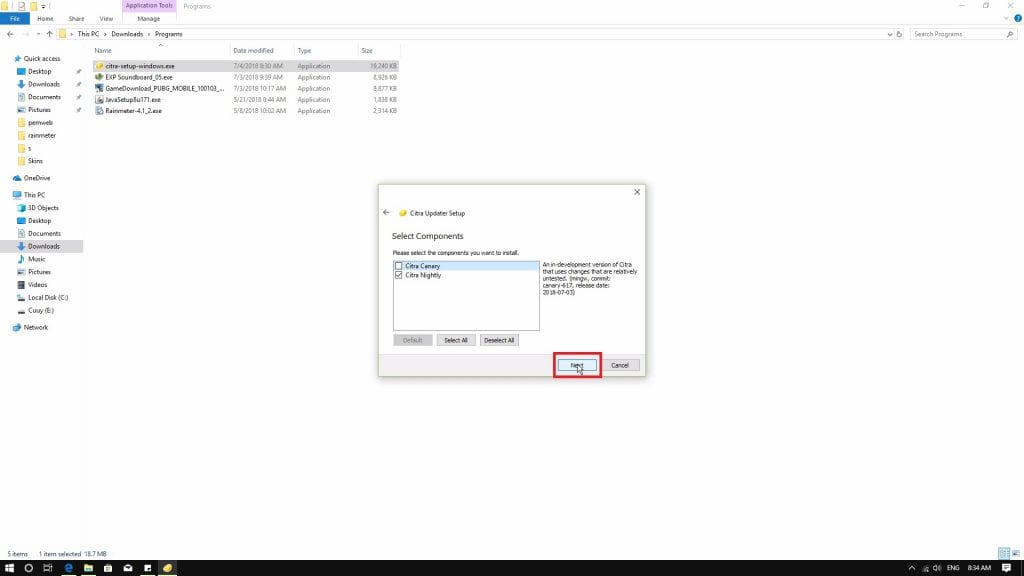Open Task View on taskbar
The width and height of the screenshot is (1024, 576).
click(x=48, y=568)
